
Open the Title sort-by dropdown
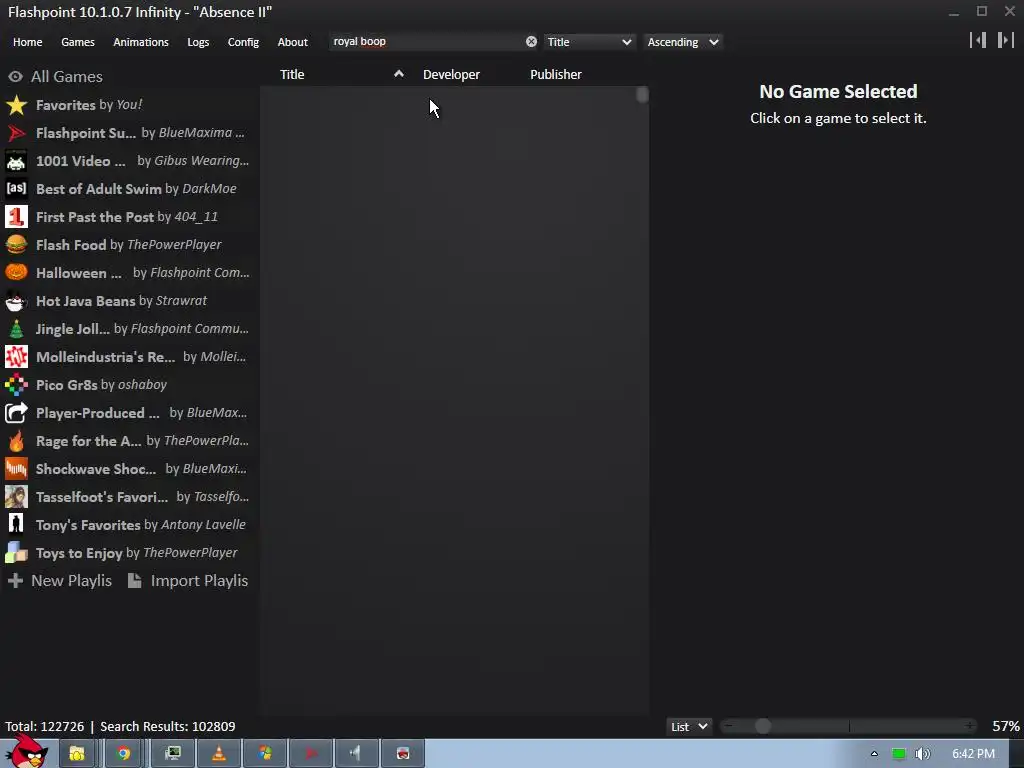(589, 42)
